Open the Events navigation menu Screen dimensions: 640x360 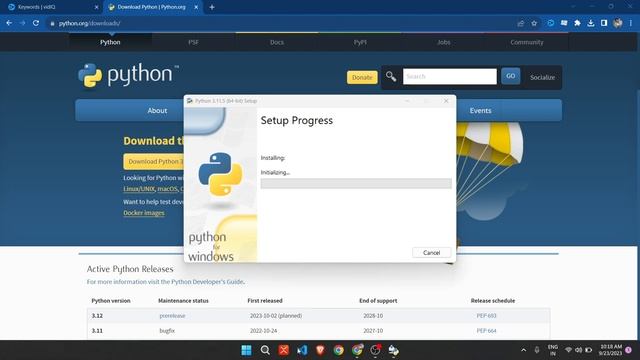click(x=480, y=111)
